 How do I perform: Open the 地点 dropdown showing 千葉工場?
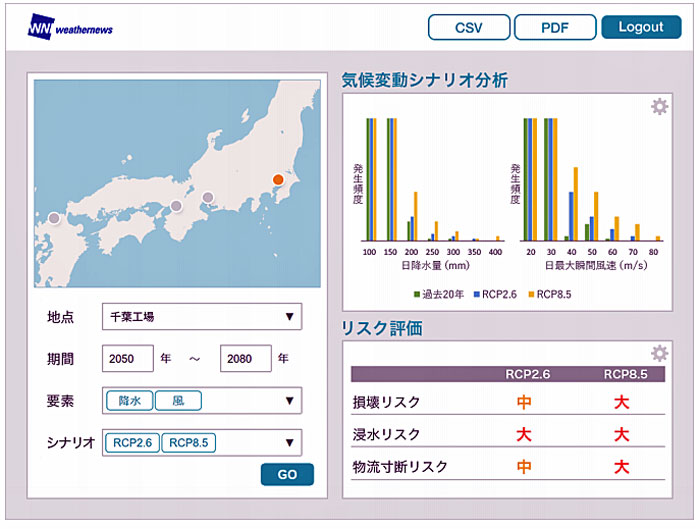click(202, 317)
